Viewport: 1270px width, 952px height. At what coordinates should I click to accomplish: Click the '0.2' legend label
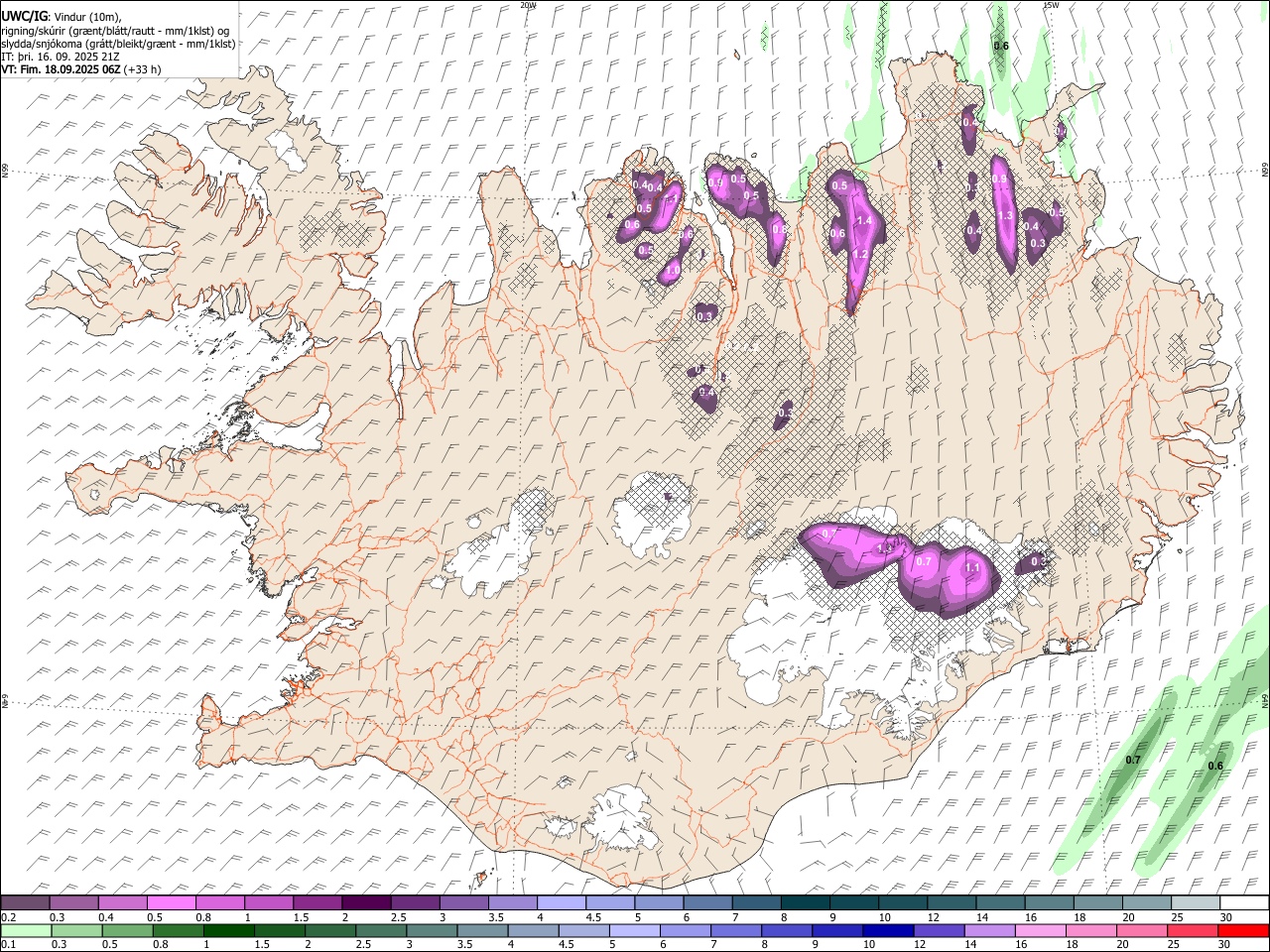9,917
